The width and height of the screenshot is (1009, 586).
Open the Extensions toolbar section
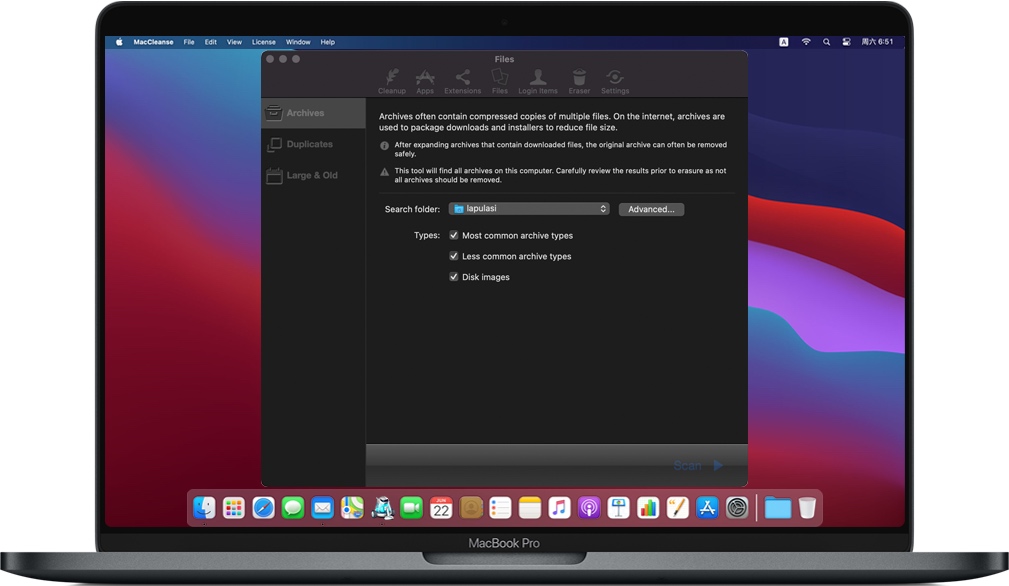(462, 81)
